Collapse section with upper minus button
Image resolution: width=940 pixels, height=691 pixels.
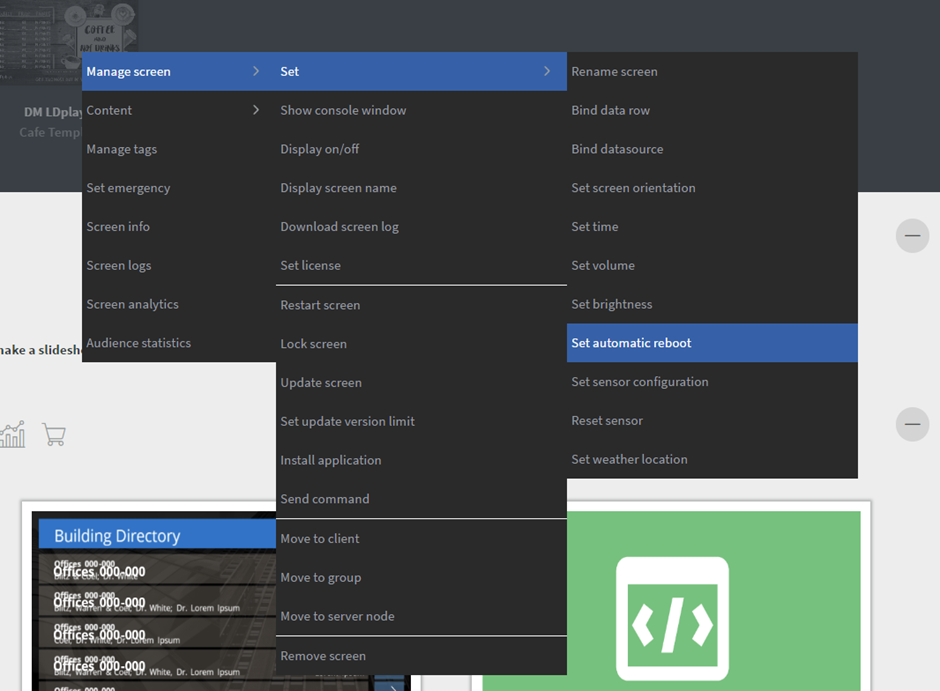(912, 236)
